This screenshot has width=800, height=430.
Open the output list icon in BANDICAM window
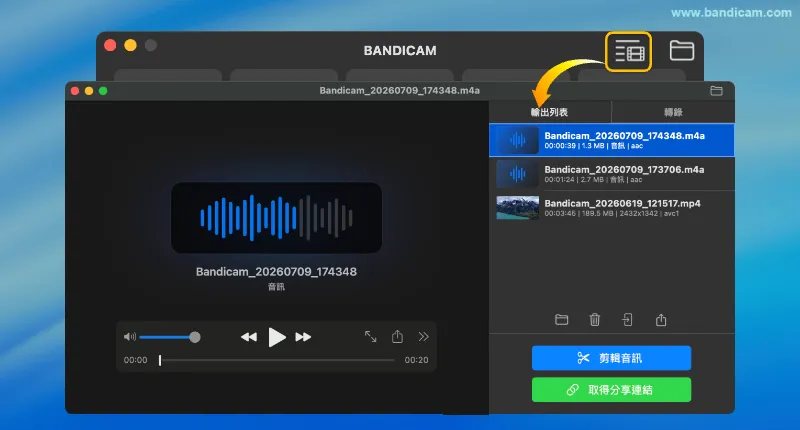(x=628, y=52)
